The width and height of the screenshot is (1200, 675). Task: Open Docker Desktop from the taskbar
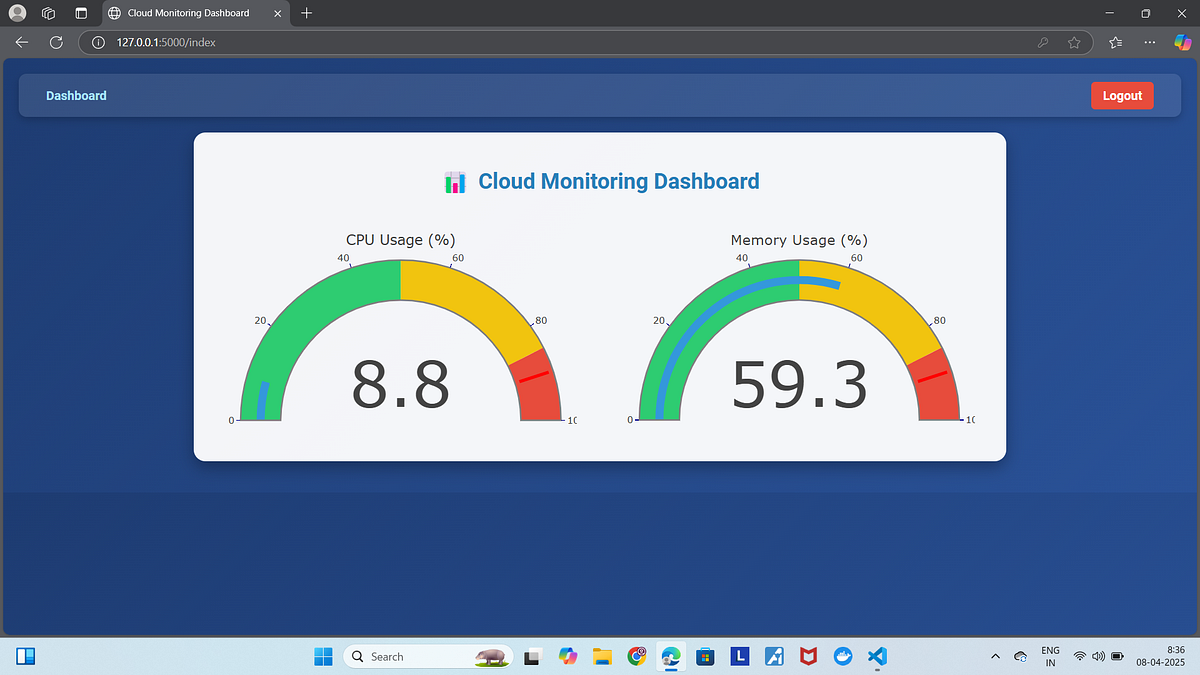coord(842,656)
